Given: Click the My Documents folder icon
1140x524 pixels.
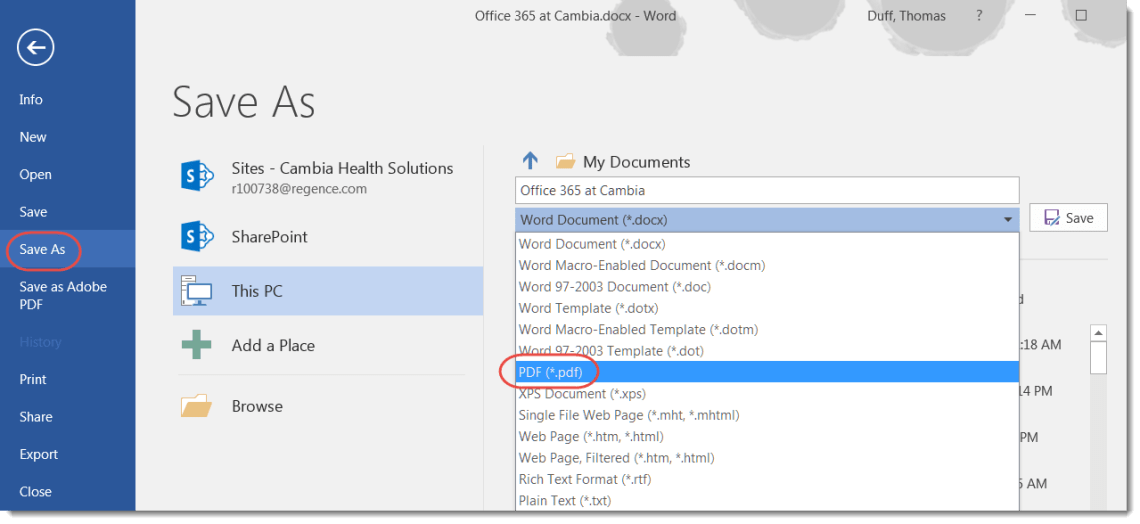Looking at the screenshot, I should [x=565, y=161].
